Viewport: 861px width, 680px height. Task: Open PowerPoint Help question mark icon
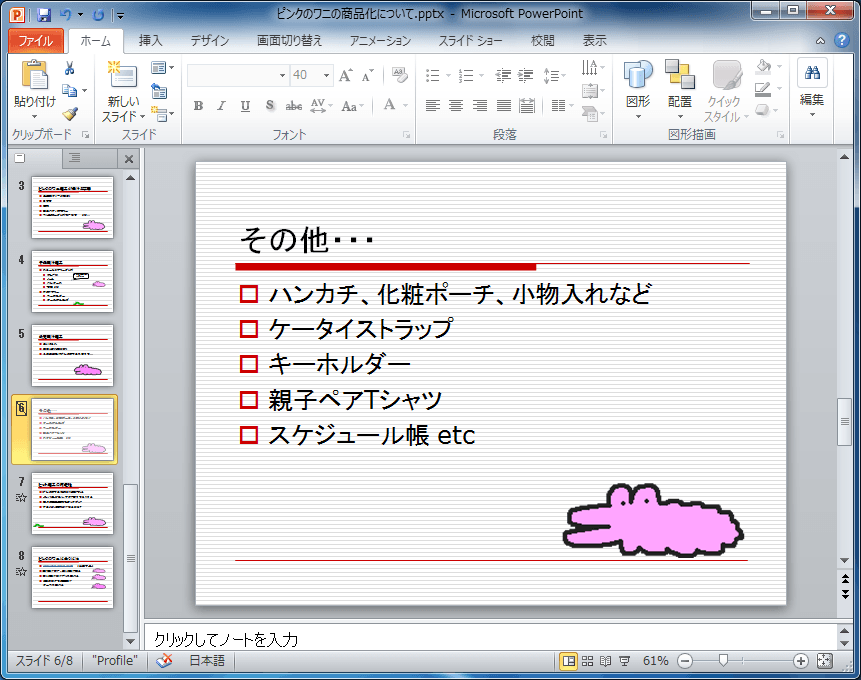coord(841,40)
